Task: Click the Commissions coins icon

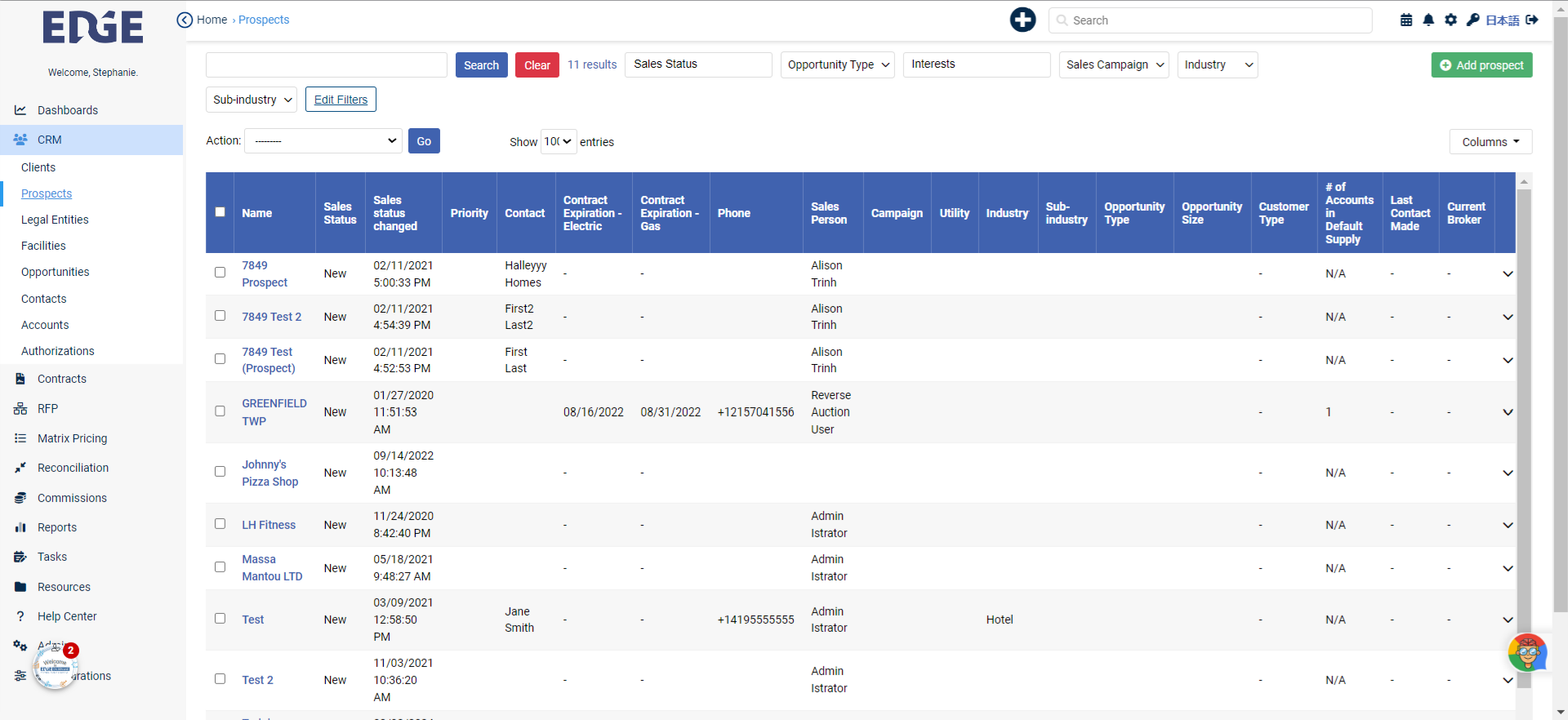Action: click(20, 498)
